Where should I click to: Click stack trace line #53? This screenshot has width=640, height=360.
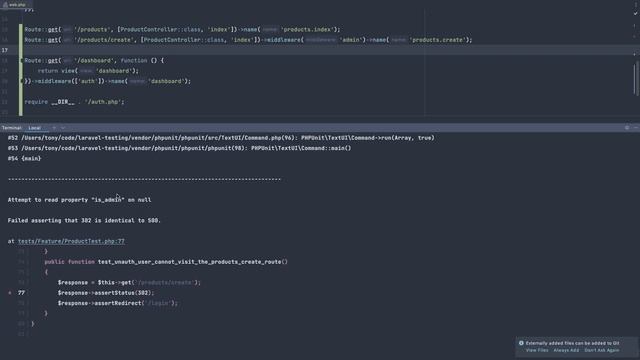pos(179,148)
